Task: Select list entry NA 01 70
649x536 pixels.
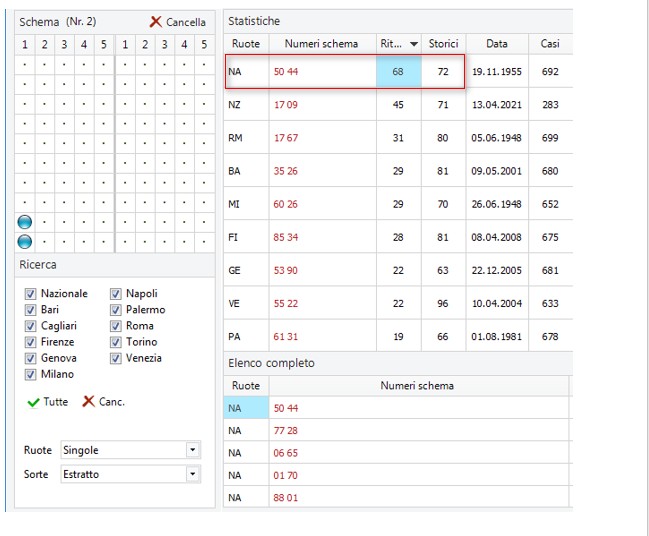Action: click(396, 475)
